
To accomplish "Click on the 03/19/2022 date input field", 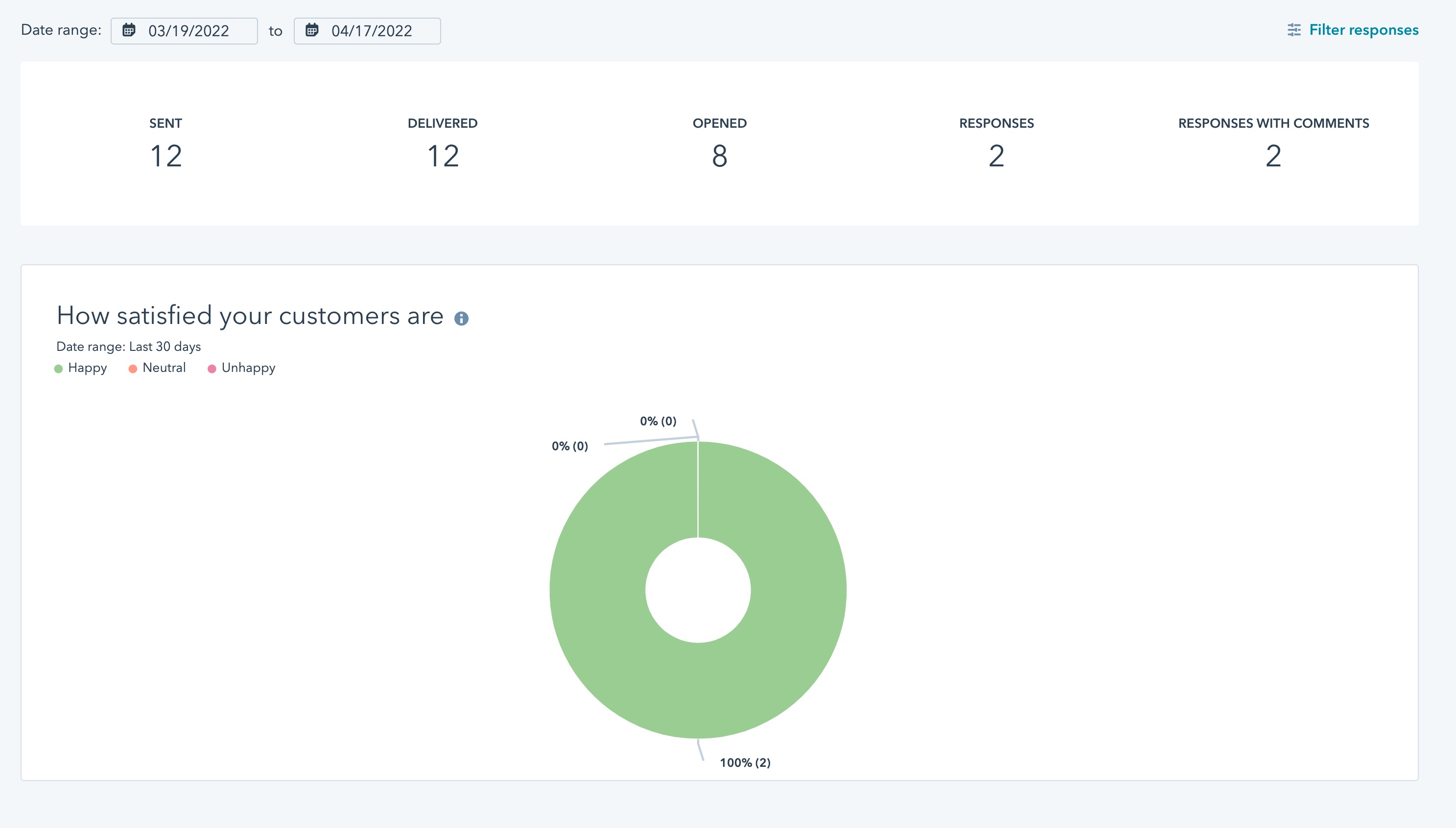I will click(x=185, y=30).
